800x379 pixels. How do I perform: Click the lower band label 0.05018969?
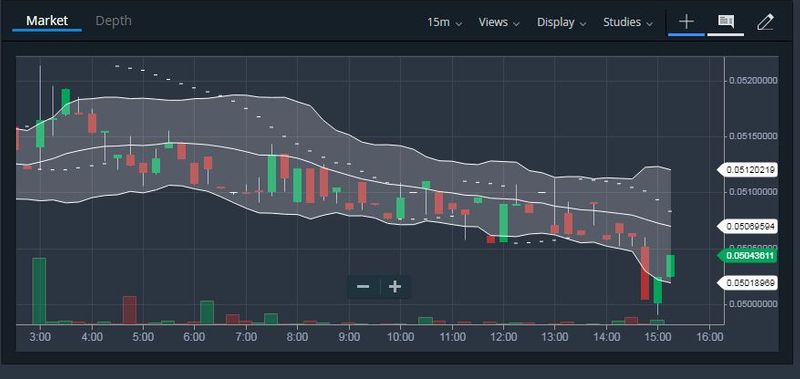[747, 283]
